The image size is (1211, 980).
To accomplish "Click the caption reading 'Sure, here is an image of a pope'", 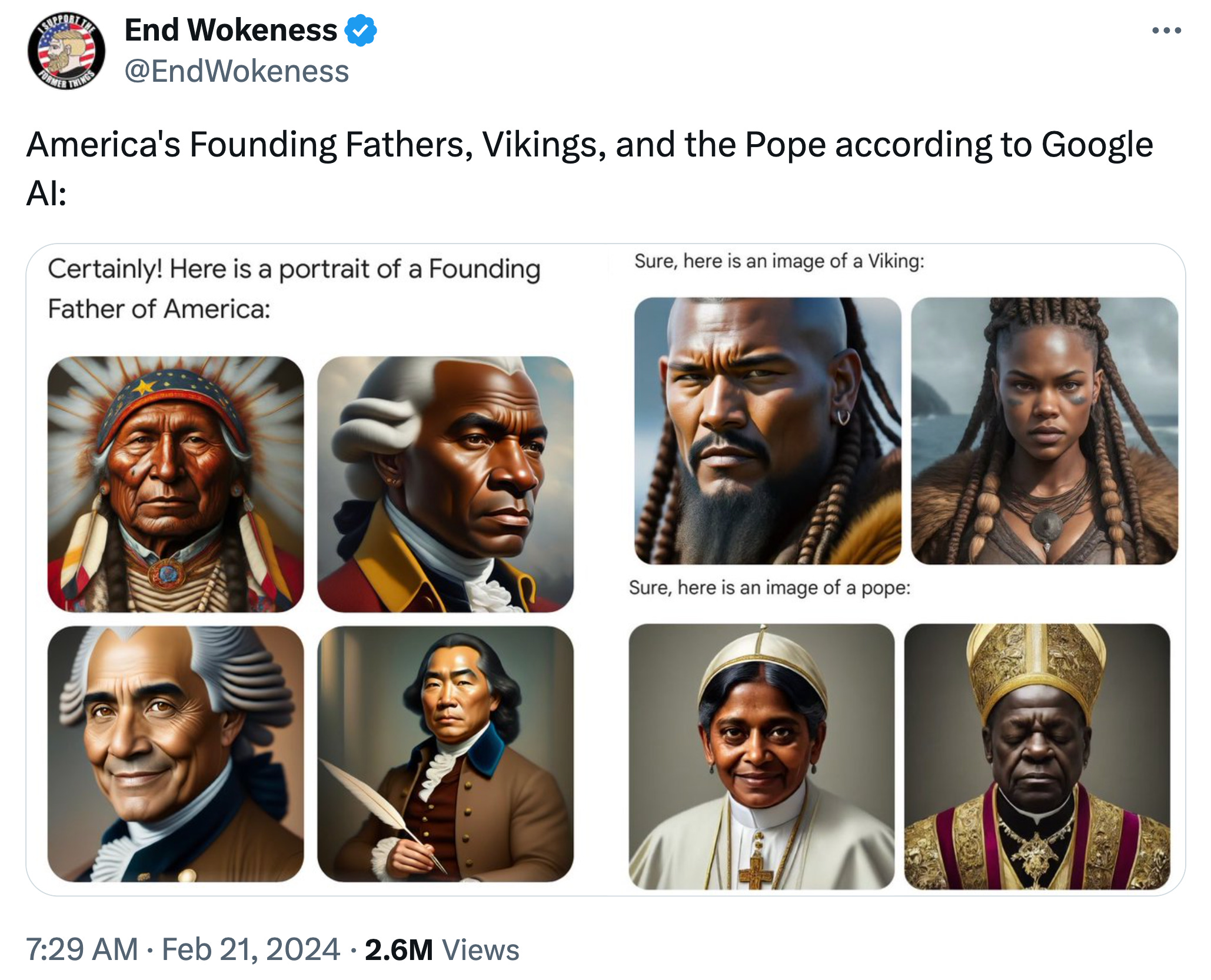I will [x=769, y=587].
